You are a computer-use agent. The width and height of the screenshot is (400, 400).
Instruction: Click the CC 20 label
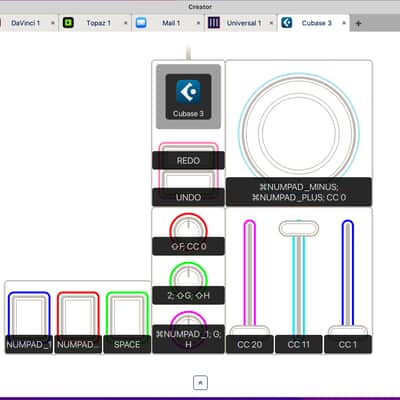(x=250, y=344)
